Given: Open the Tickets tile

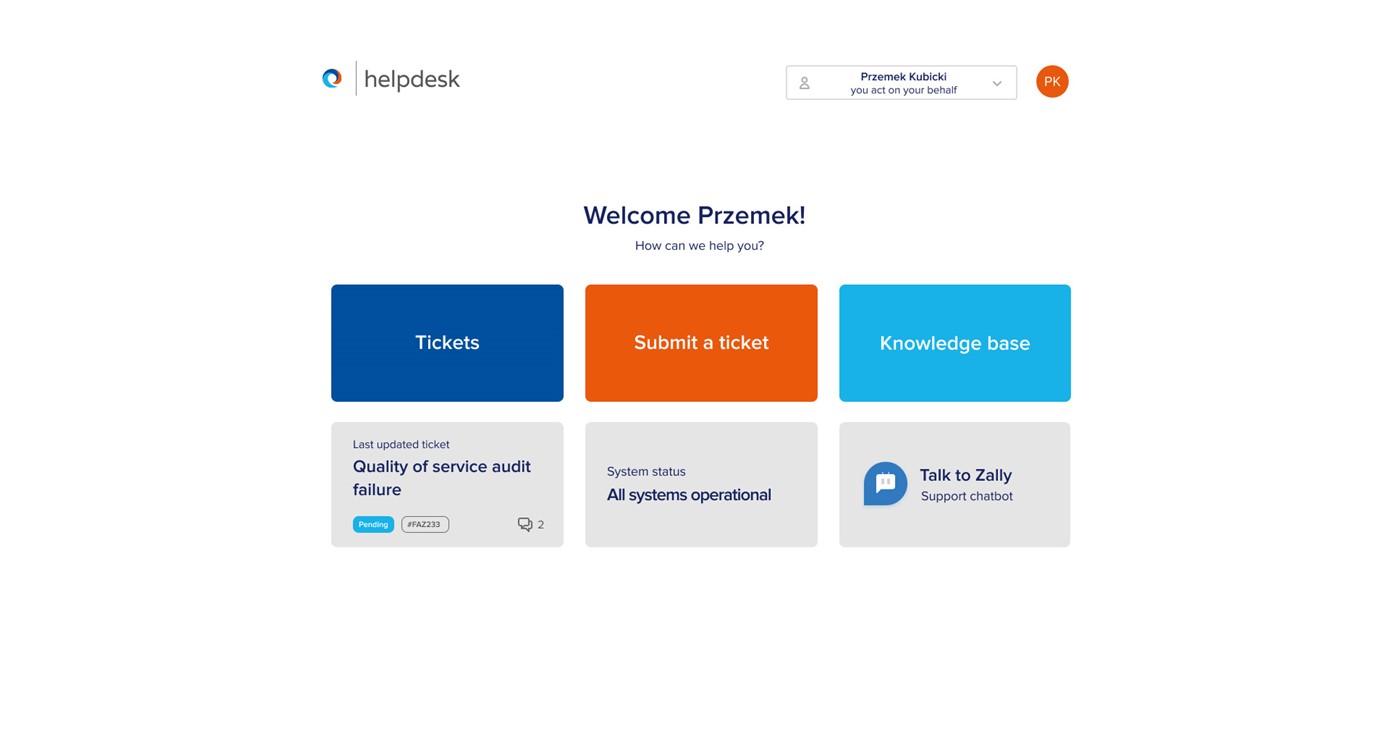Looking at the screenshot, I should pyautogui.click(x=447, y=343).
